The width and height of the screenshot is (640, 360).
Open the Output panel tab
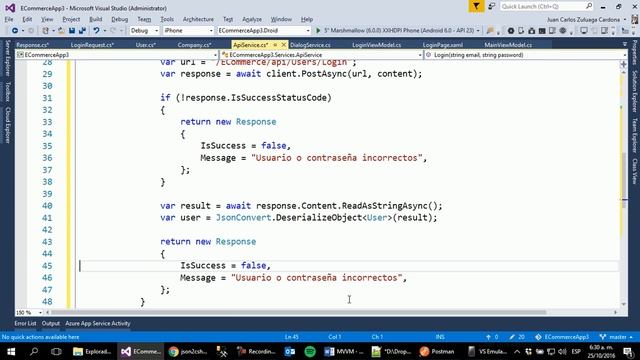[x=51, y=323]
